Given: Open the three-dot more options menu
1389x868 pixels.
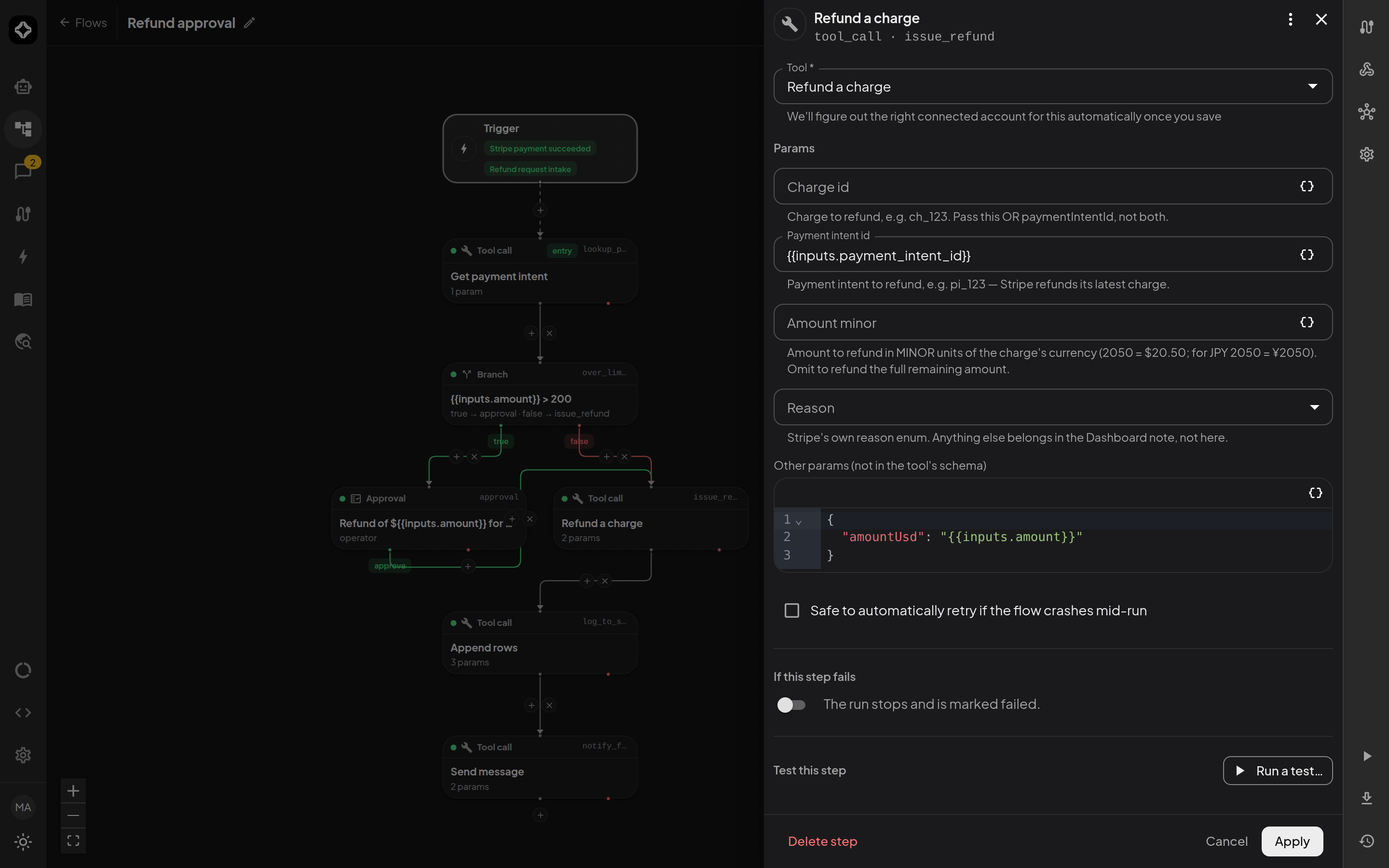Looking at the screenshot, I should point(1290,19).
